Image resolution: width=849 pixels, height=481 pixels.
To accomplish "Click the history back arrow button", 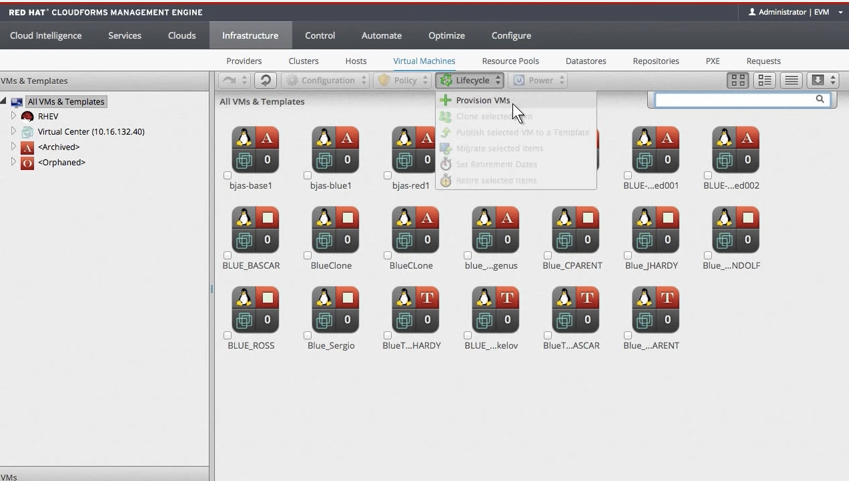I will (x=234, y=80).
